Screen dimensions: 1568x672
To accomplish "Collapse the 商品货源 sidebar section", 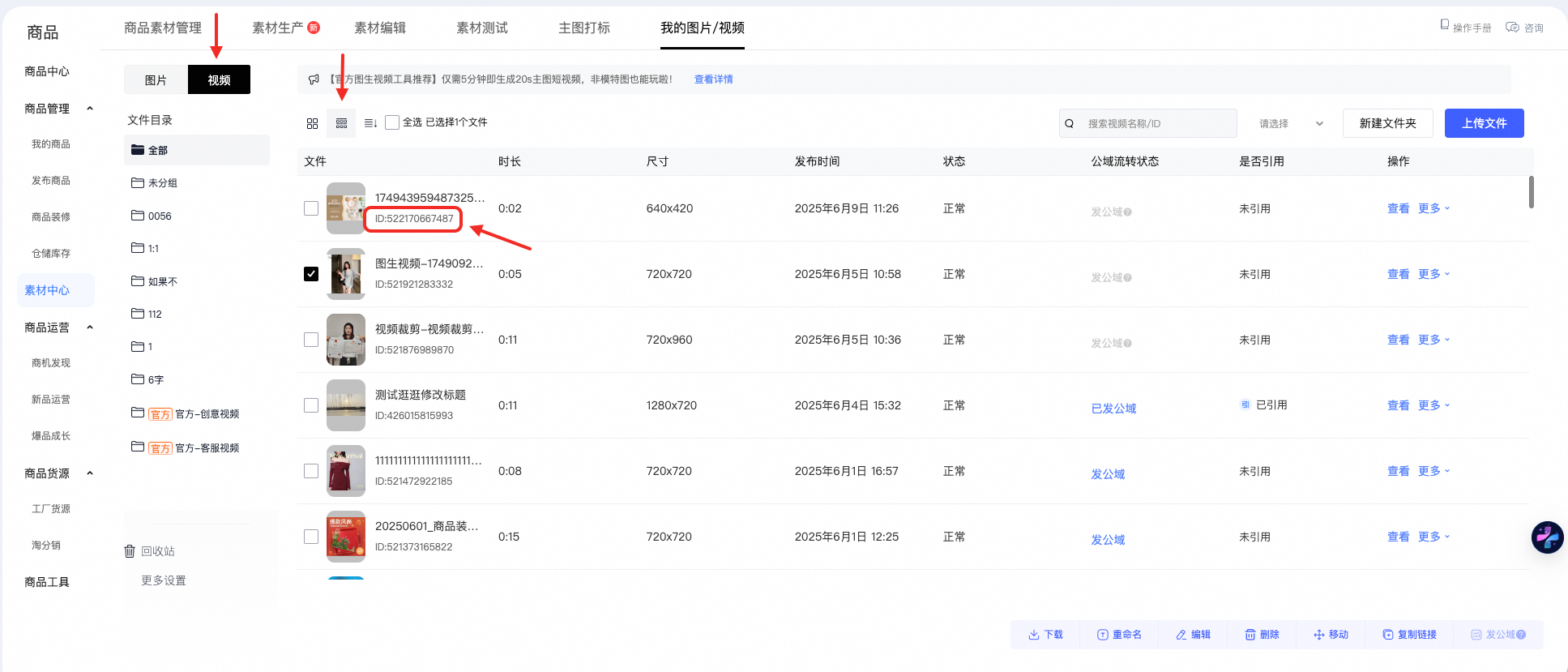I will (90, 473).
